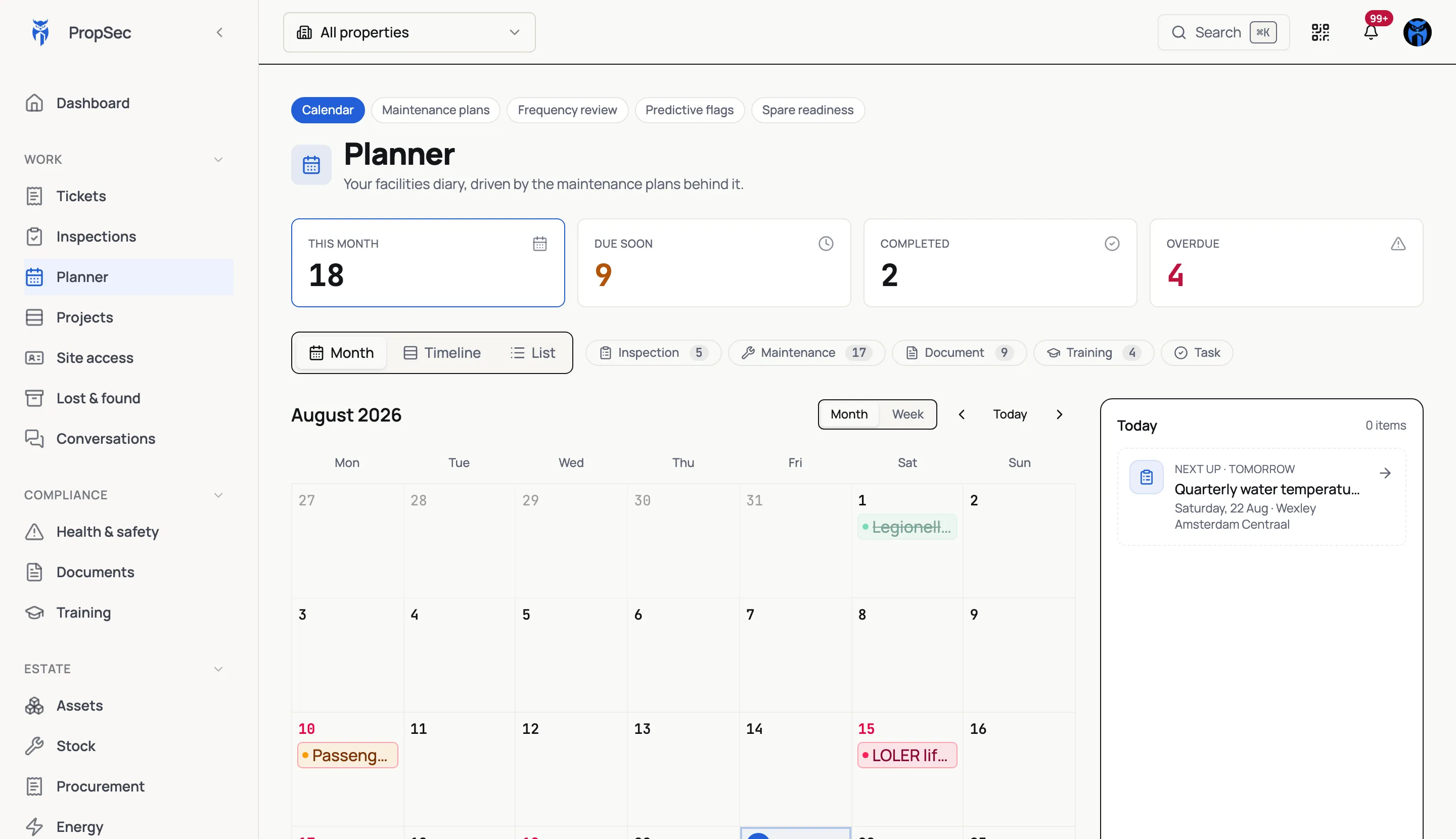Image resolution: width=1456 pixels, height=839 pixels.
Task: Switch view to Timeline
Action: coord(441,353)
